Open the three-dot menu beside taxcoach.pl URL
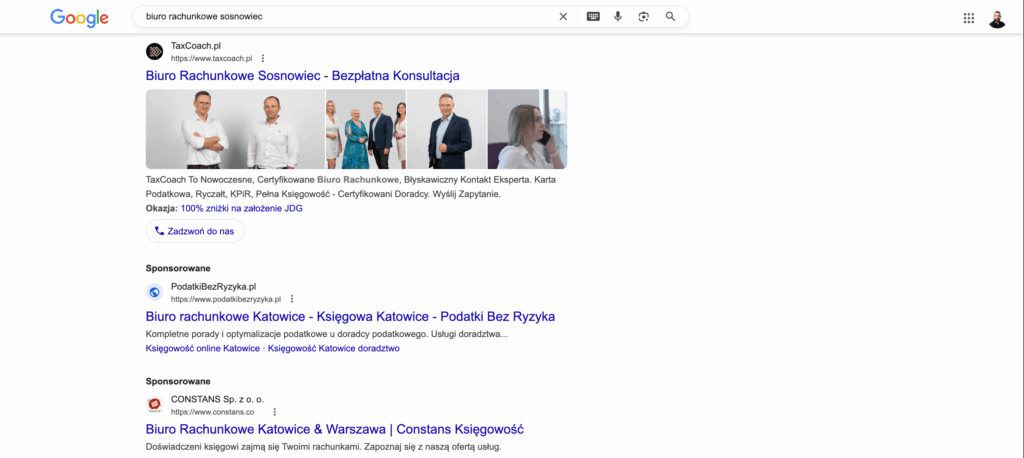The image size is (1024, 458). pos(263,59)
